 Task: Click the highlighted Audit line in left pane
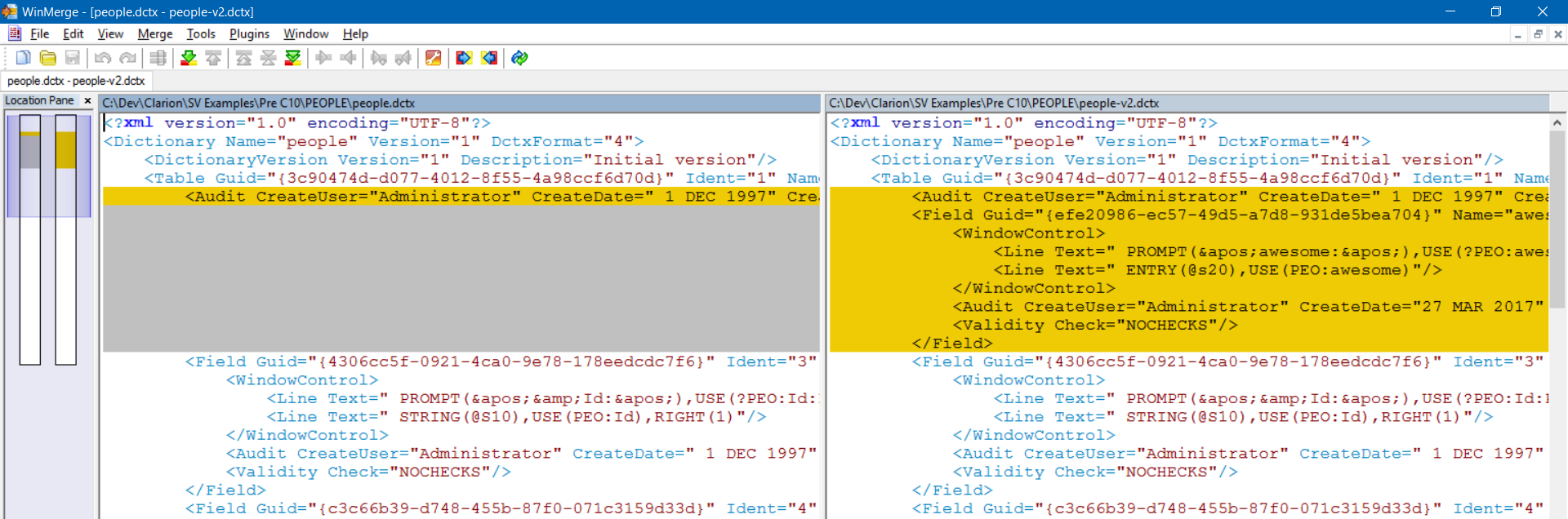461,197
